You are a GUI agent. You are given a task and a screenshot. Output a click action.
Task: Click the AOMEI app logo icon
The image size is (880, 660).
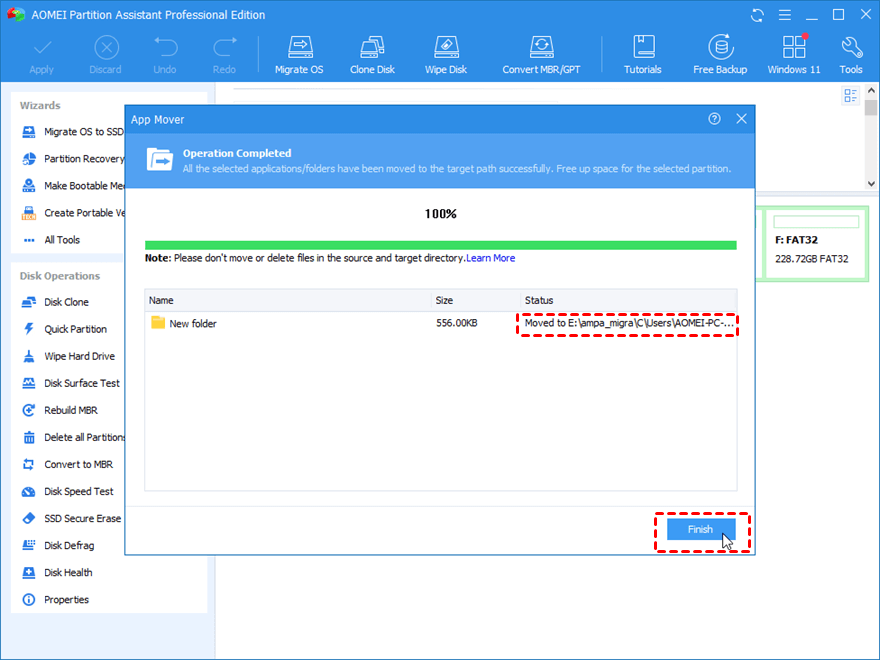[x=16, y=15]
